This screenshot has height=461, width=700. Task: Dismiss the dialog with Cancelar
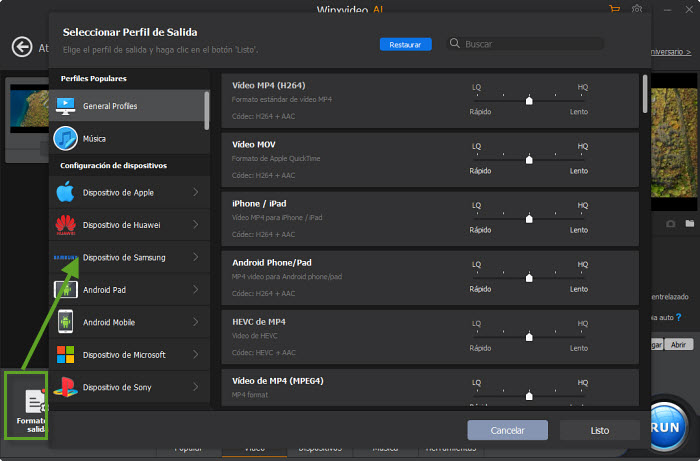pyautogui.click(x=507, y=430)
